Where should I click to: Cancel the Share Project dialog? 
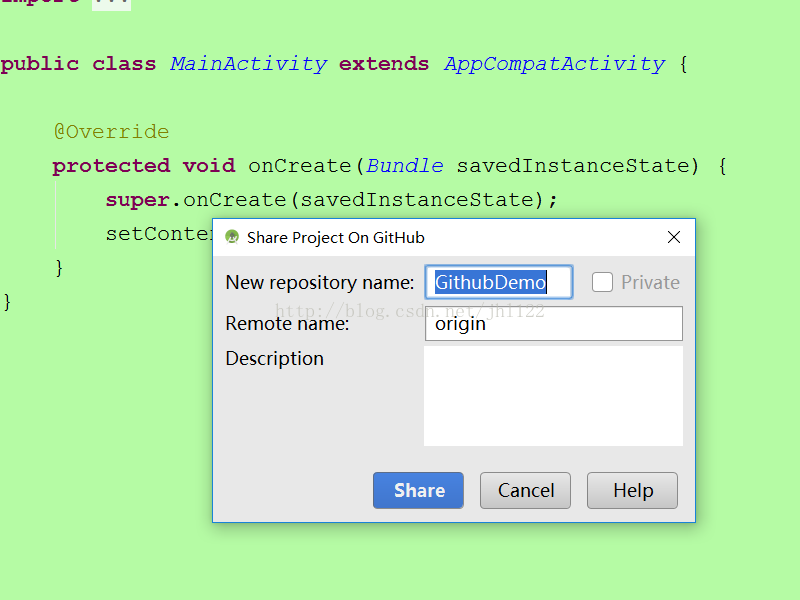pos(526,490)
